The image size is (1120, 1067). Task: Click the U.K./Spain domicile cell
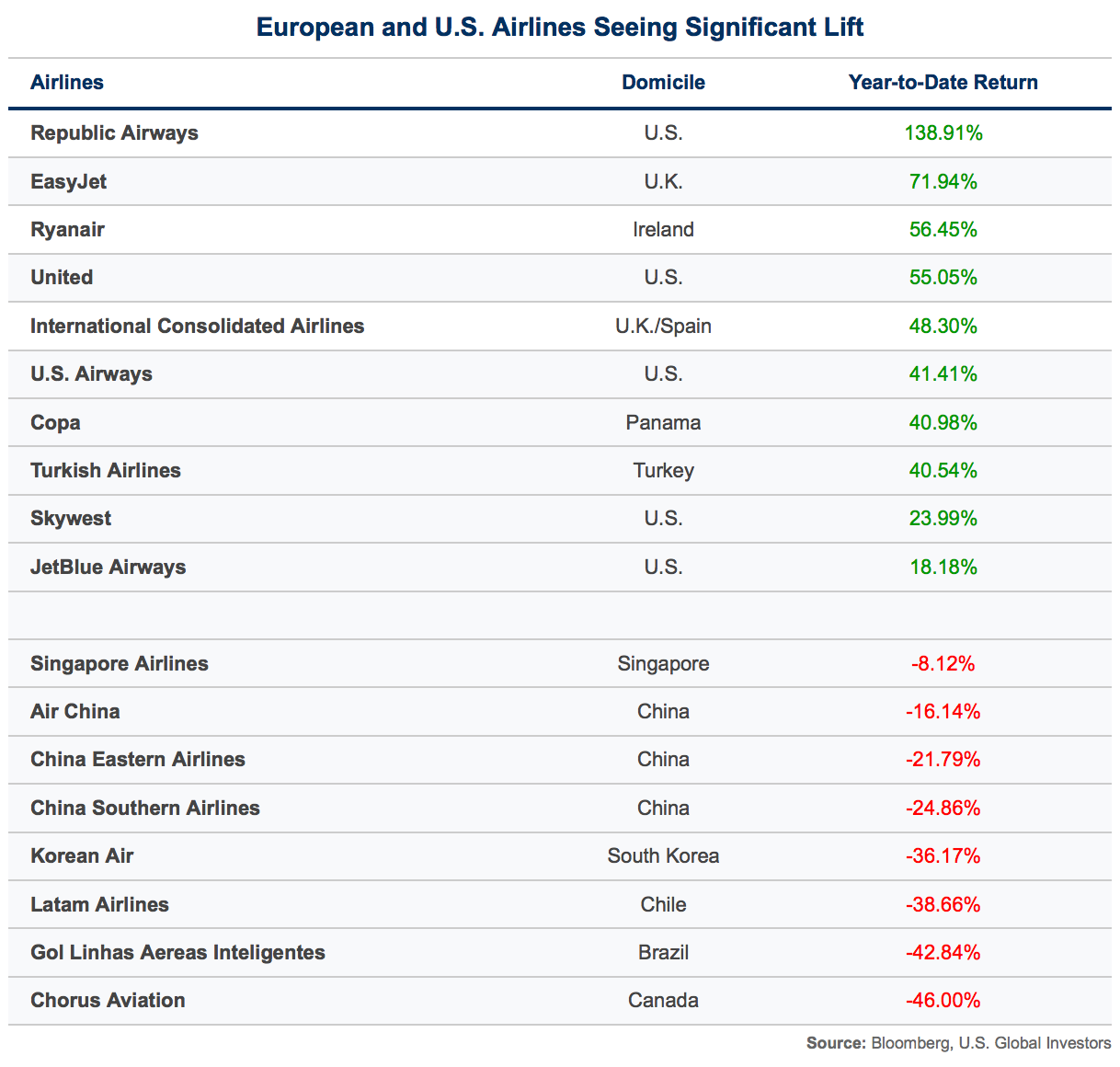(663, 327)
